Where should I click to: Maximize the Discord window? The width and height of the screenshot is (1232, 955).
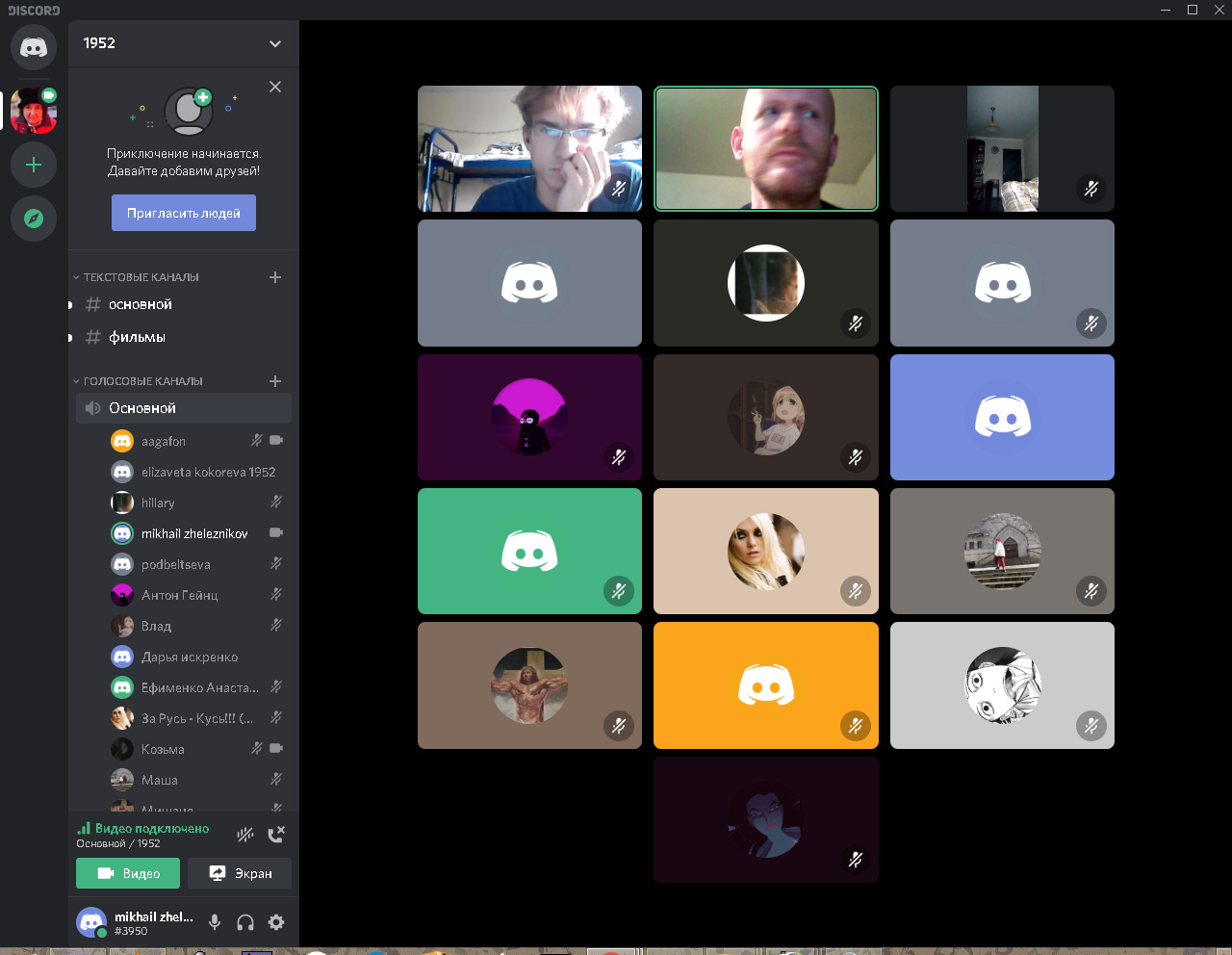click(x=1193, y=10)
